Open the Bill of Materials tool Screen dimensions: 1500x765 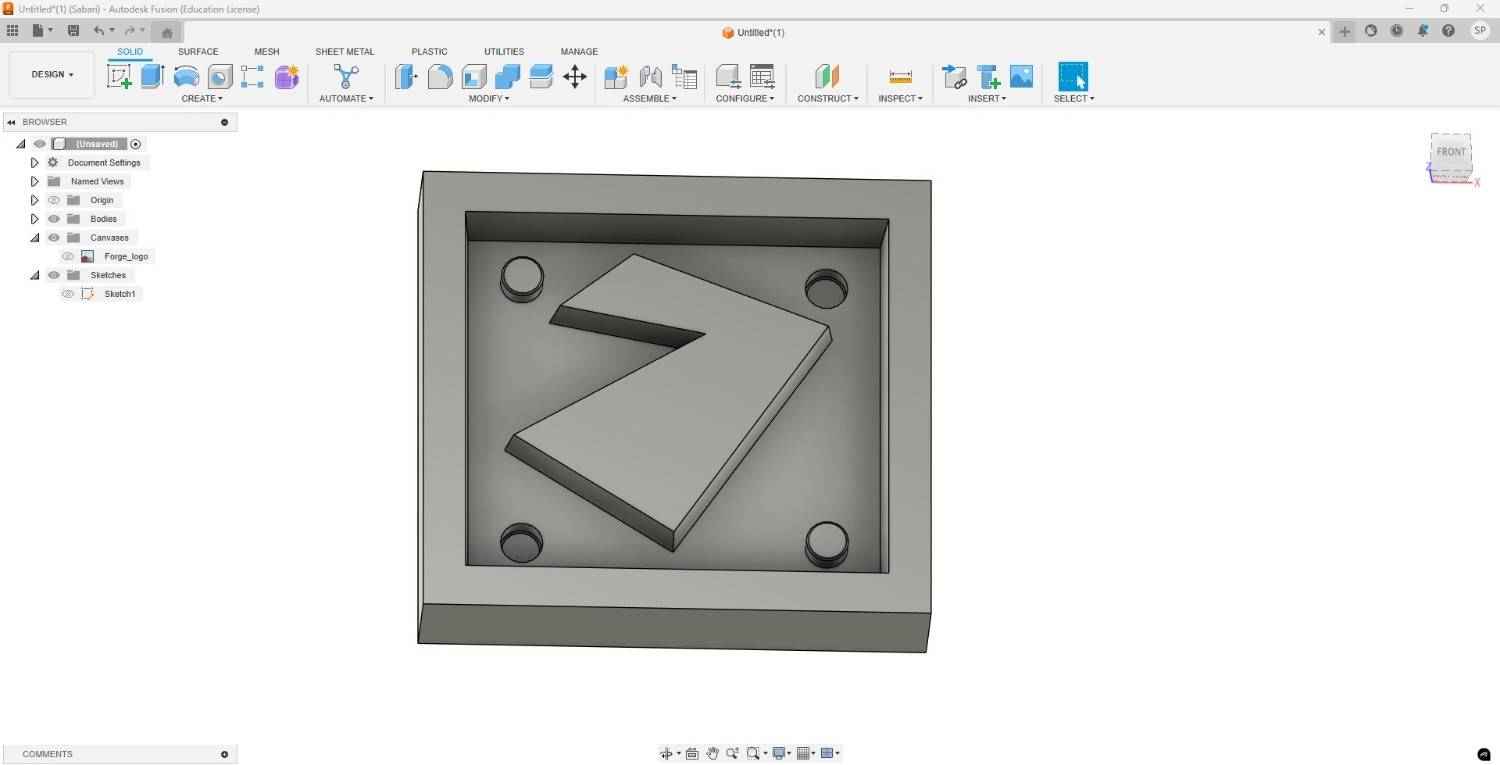(684, 76)
